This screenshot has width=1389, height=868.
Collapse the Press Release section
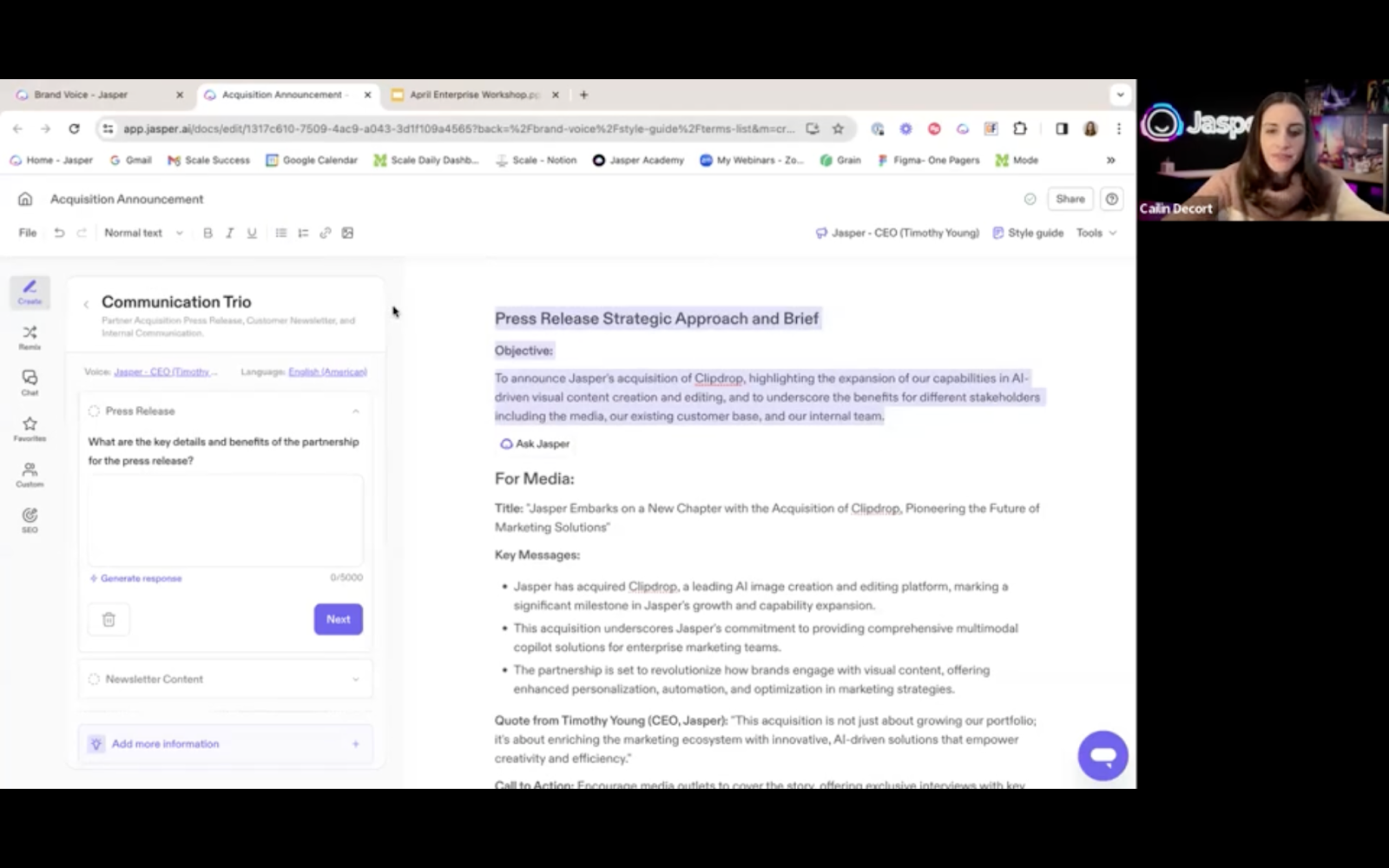356,411
